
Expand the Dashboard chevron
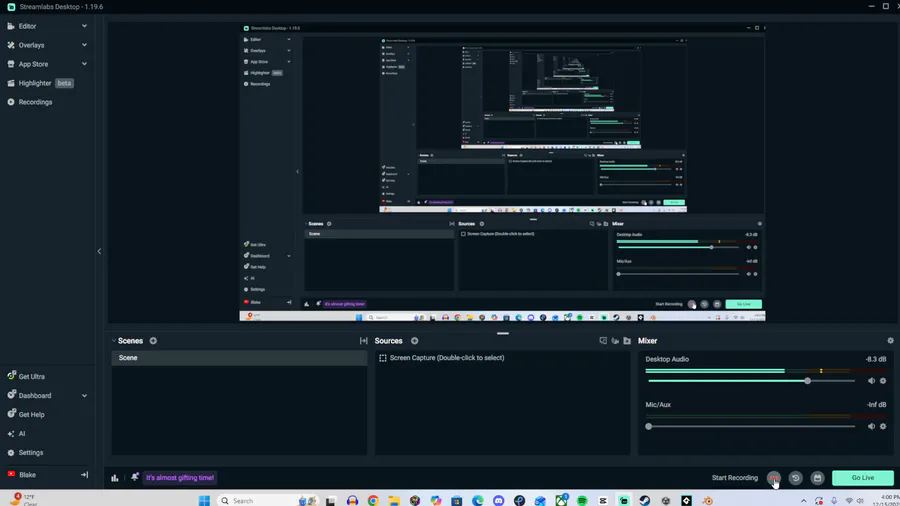click(x=84, y=395)
